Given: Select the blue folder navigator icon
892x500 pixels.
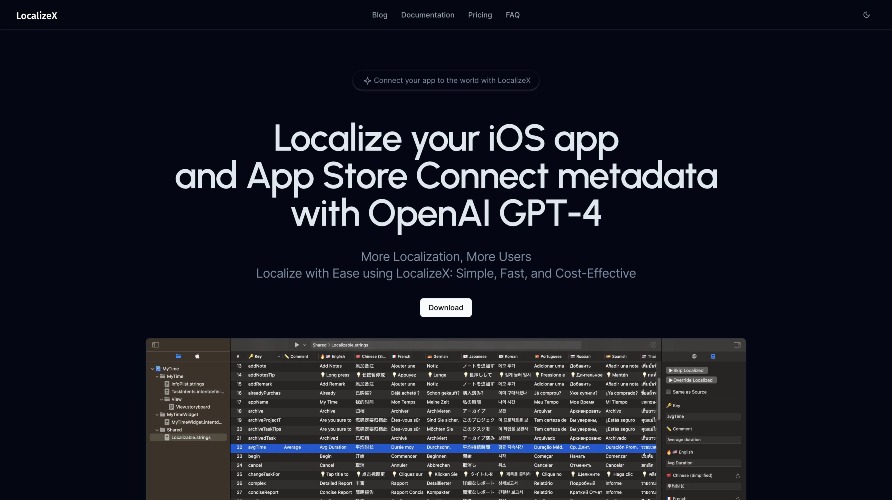Looking at the screenshot, I should tap(178, 356).
